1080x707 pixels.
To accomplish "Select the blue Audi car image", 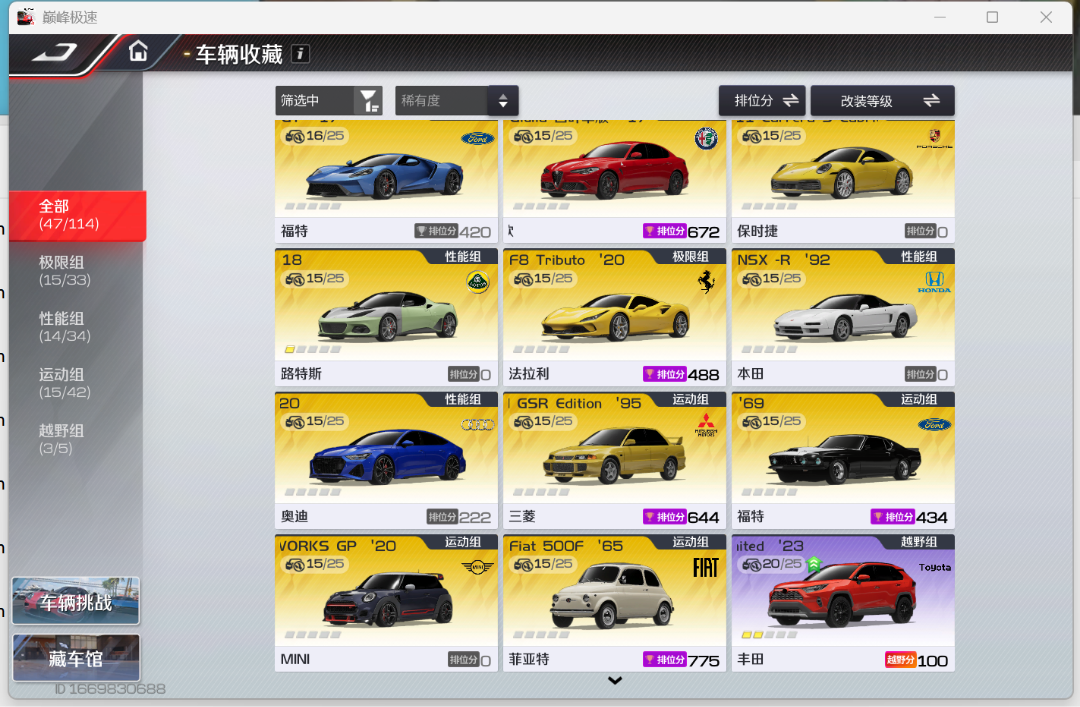I will pyautogui.click(x=387, y=456).
